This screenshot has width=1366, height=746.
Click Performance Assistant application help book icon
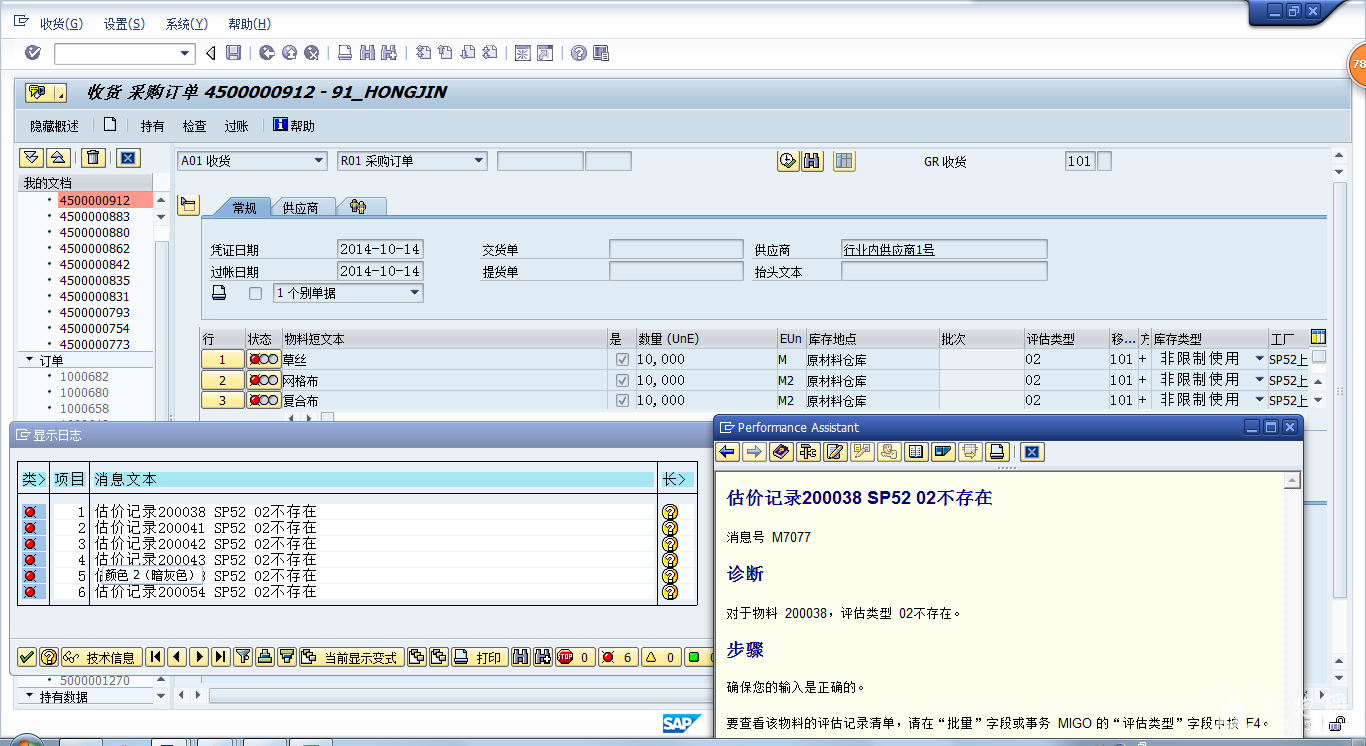[x=781, y=452]
